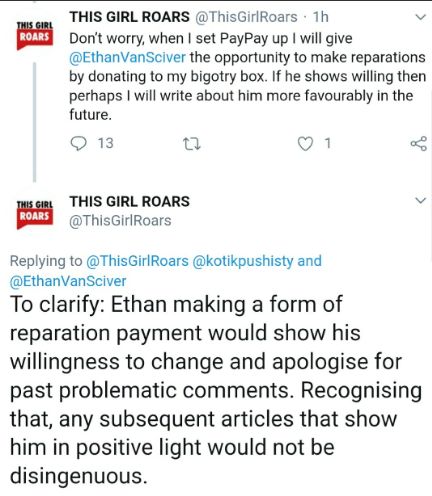432x496 pixels.
Task: Share the first tweet via share icon
Action: pos(419,143)
